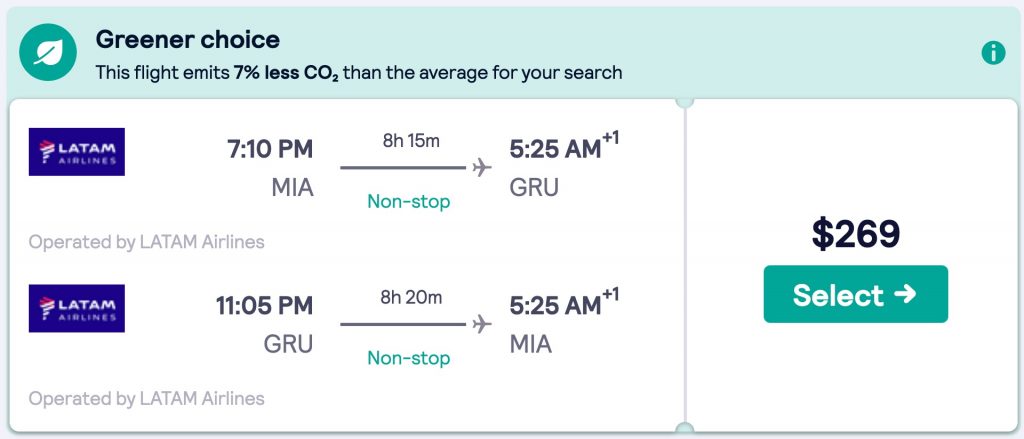The image size is (1024, 439).
Task: Click the Greener choice heading
Action: pos(187,40)
